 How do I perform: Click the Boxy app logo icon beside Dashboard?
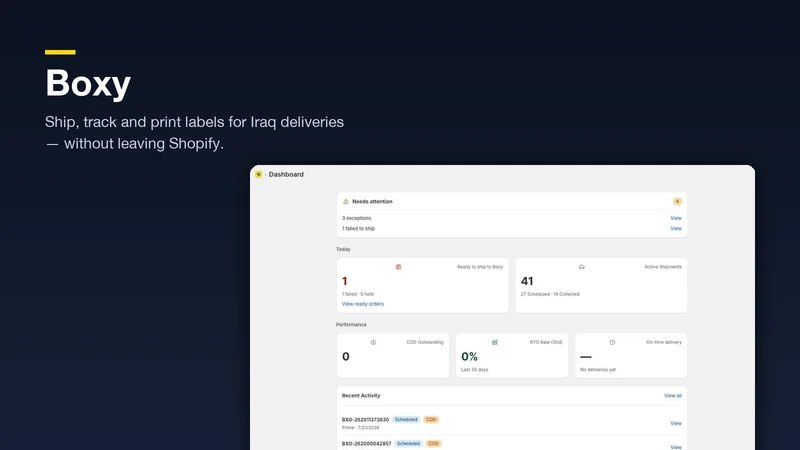tap(259, 174)
